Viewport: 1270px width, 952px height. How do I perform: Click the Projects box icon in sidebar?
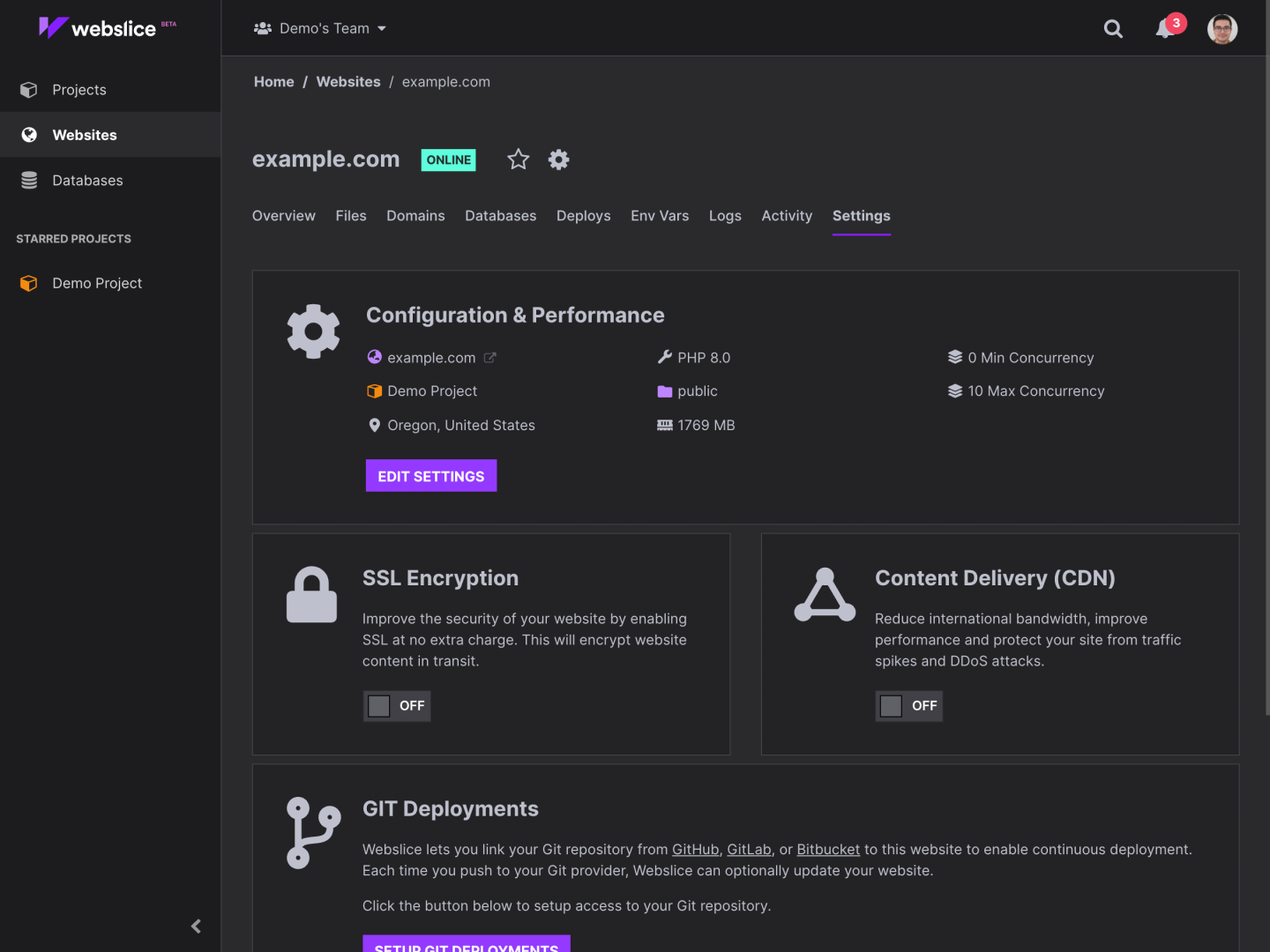pyautogui.click(x=28, y=89)
